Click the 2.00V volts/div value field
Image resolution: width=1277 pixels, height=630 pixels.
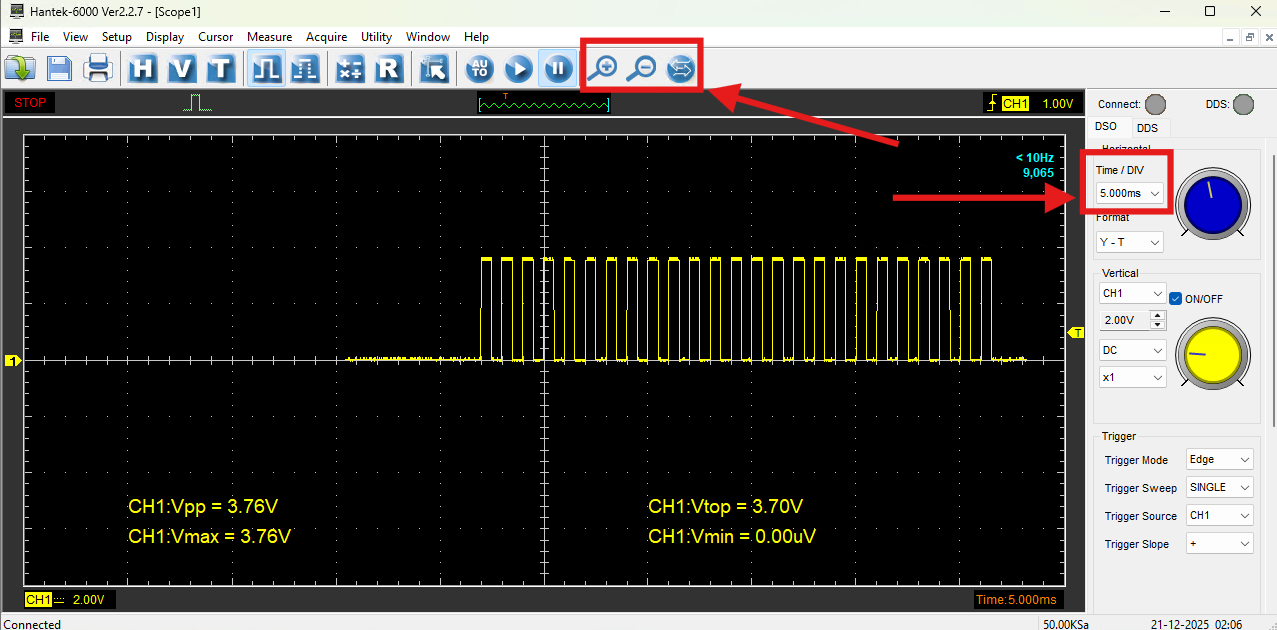[1125, 320]
